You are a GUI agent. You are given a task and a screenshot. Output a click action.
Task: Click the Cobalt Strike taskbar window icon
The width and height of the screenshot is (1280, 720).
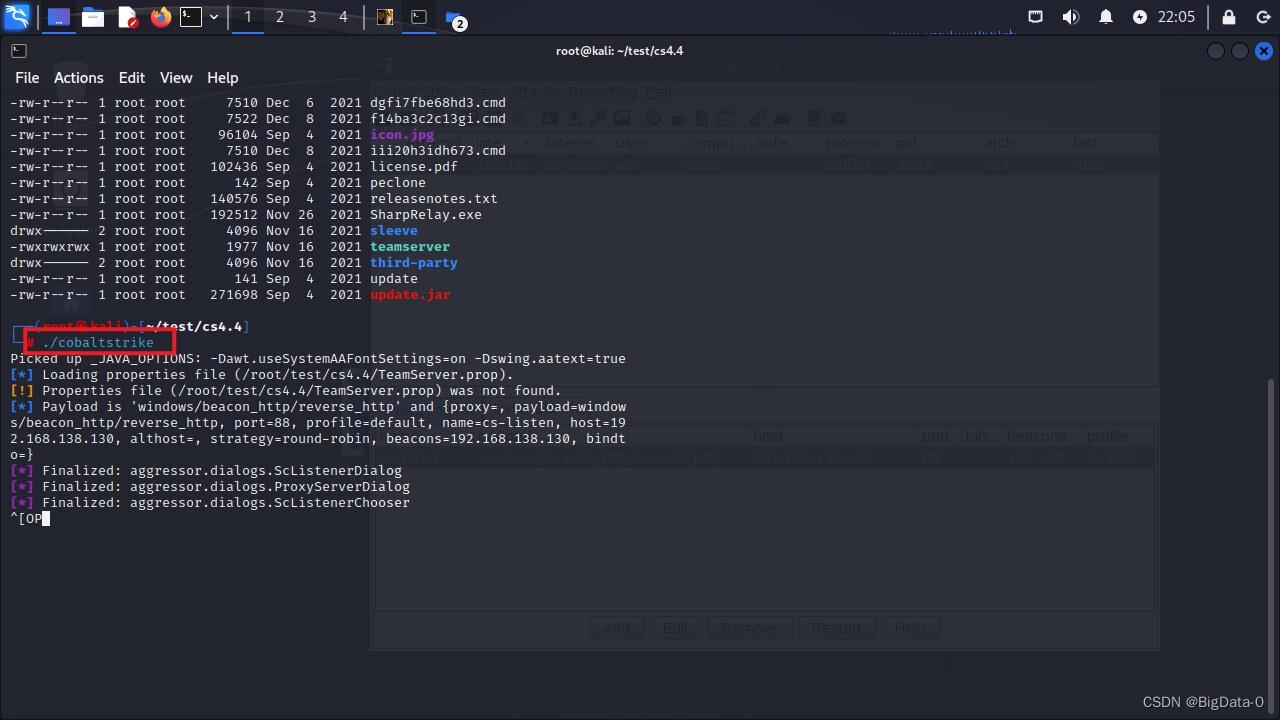coord(385,17)
